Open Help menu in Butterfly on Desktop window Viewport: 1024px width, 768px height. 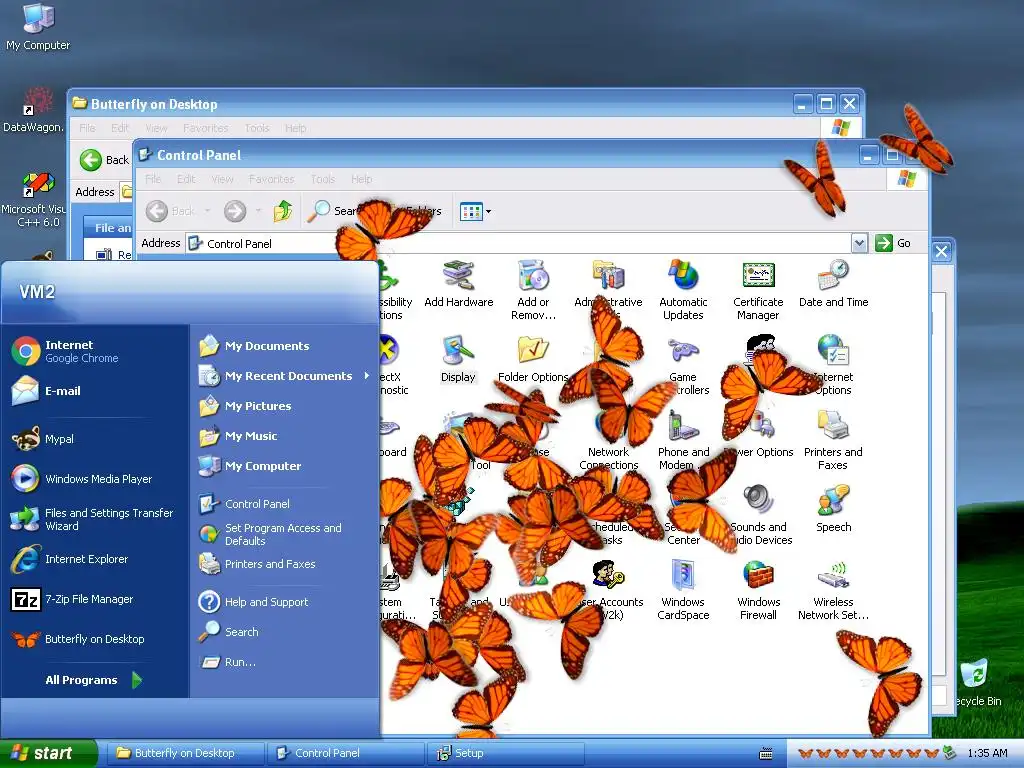pos(295,128)
